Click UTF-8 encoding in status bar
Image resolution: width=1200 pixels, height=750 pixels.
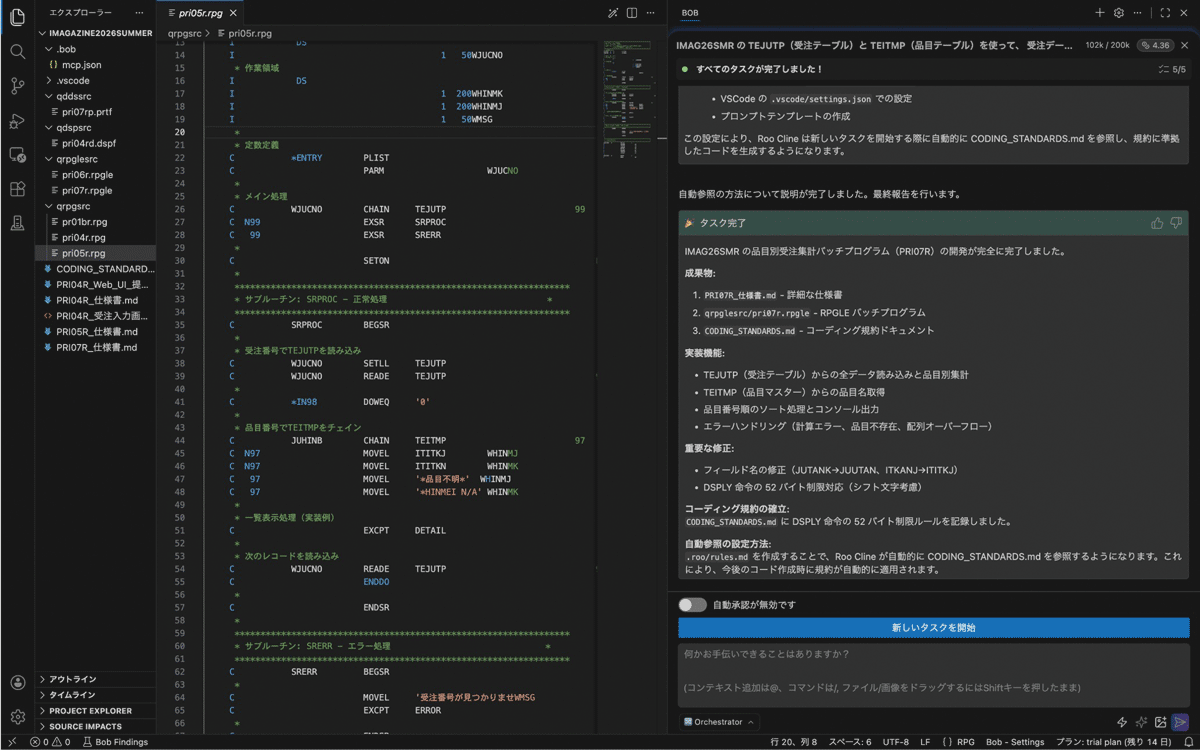(x=894, y=742)
